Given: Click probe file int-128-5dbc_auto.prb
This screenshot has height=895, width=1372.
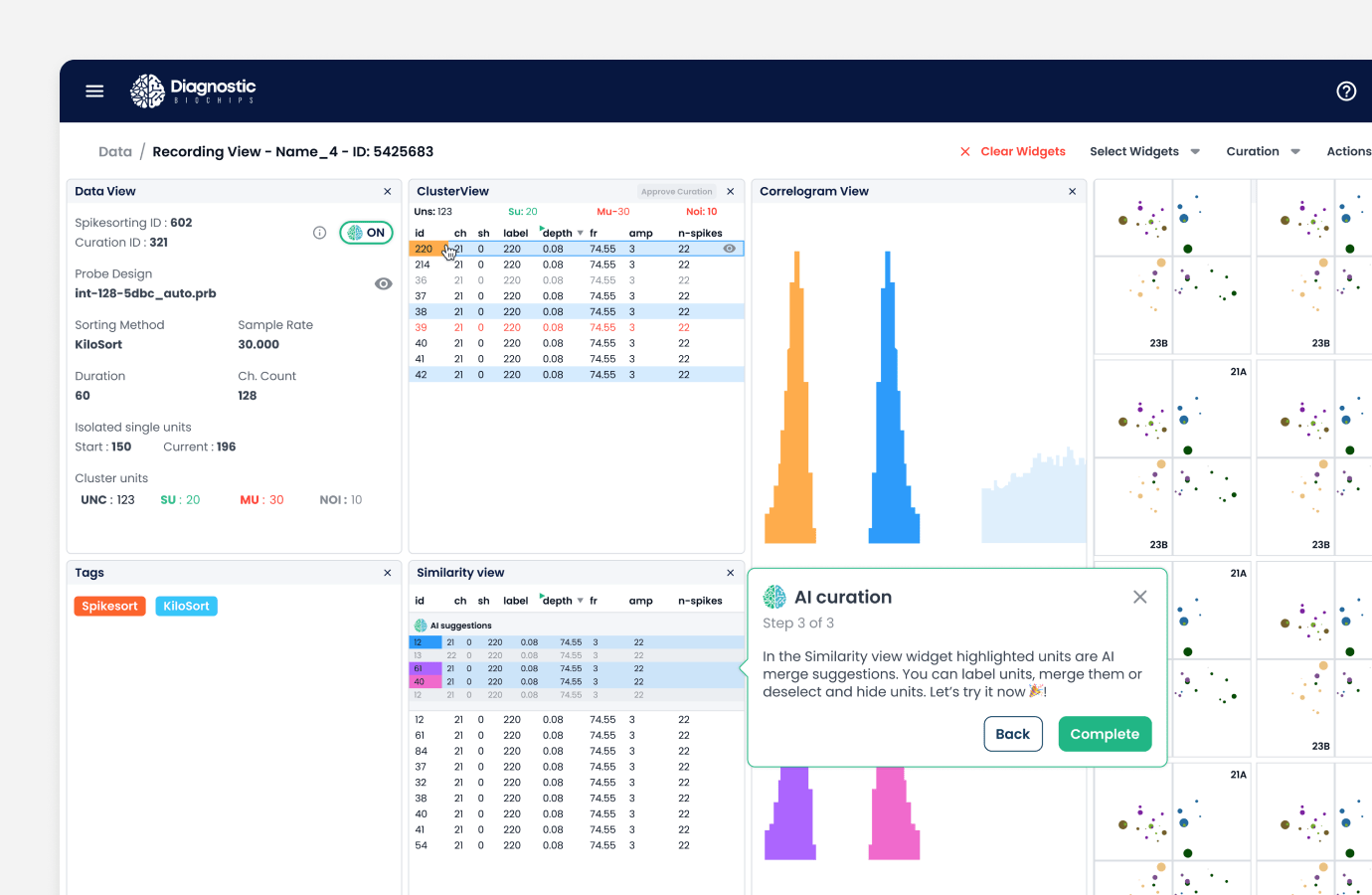Looking at the screenshot, I should [x=145, y=293].
